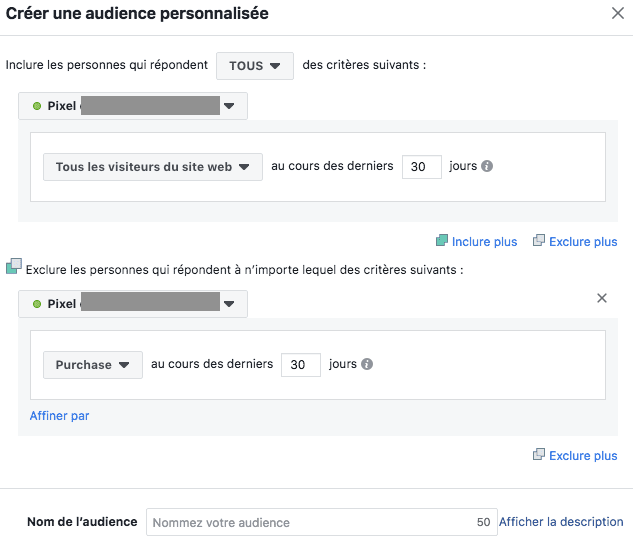This screenshot has height=550, width=633.
Task: Close the custom audience dialog
Action: point(618,13)
